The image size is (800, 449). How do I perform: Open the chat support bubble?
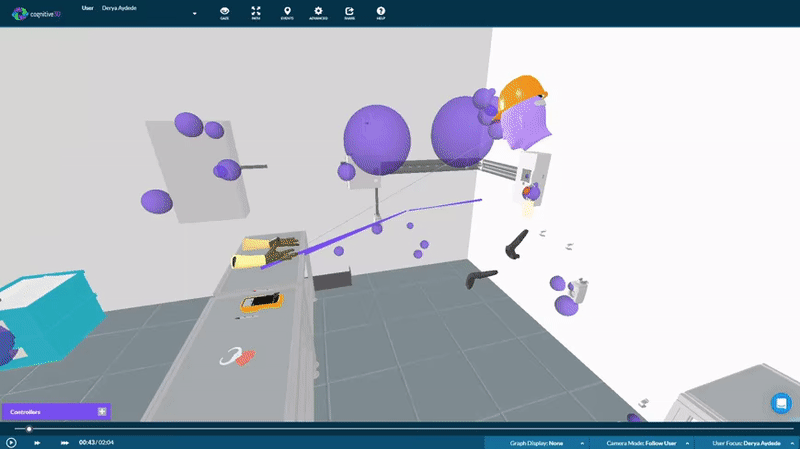coord(781,403)
